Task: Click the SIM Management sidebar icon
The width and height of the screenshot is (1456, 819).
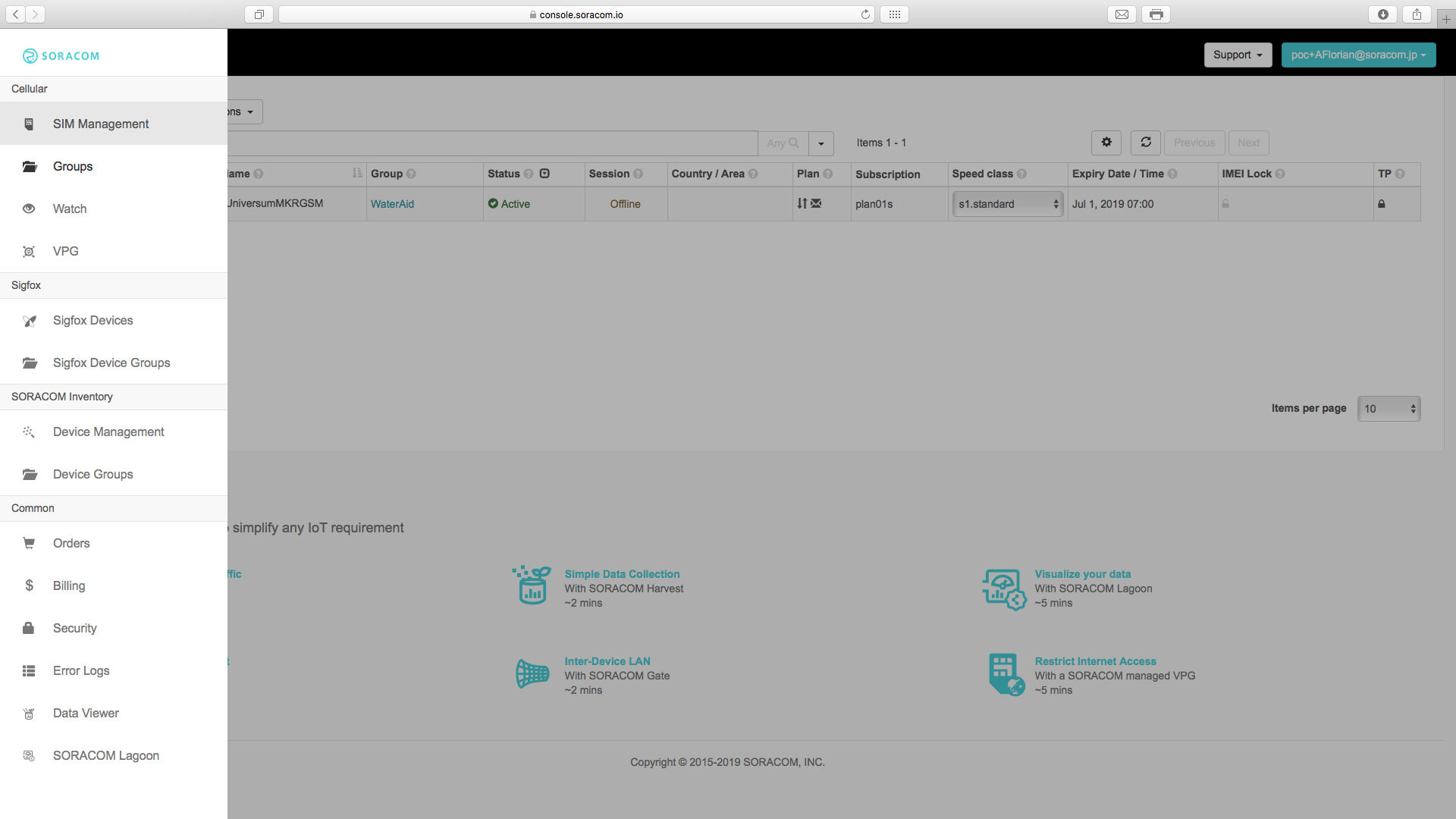Action: coord(29,124)
